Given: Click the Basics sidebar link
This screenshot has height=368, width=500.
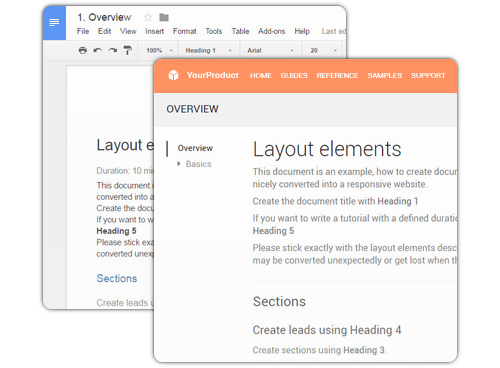Looking at the screenshot, I should click(x=198, y=164).
